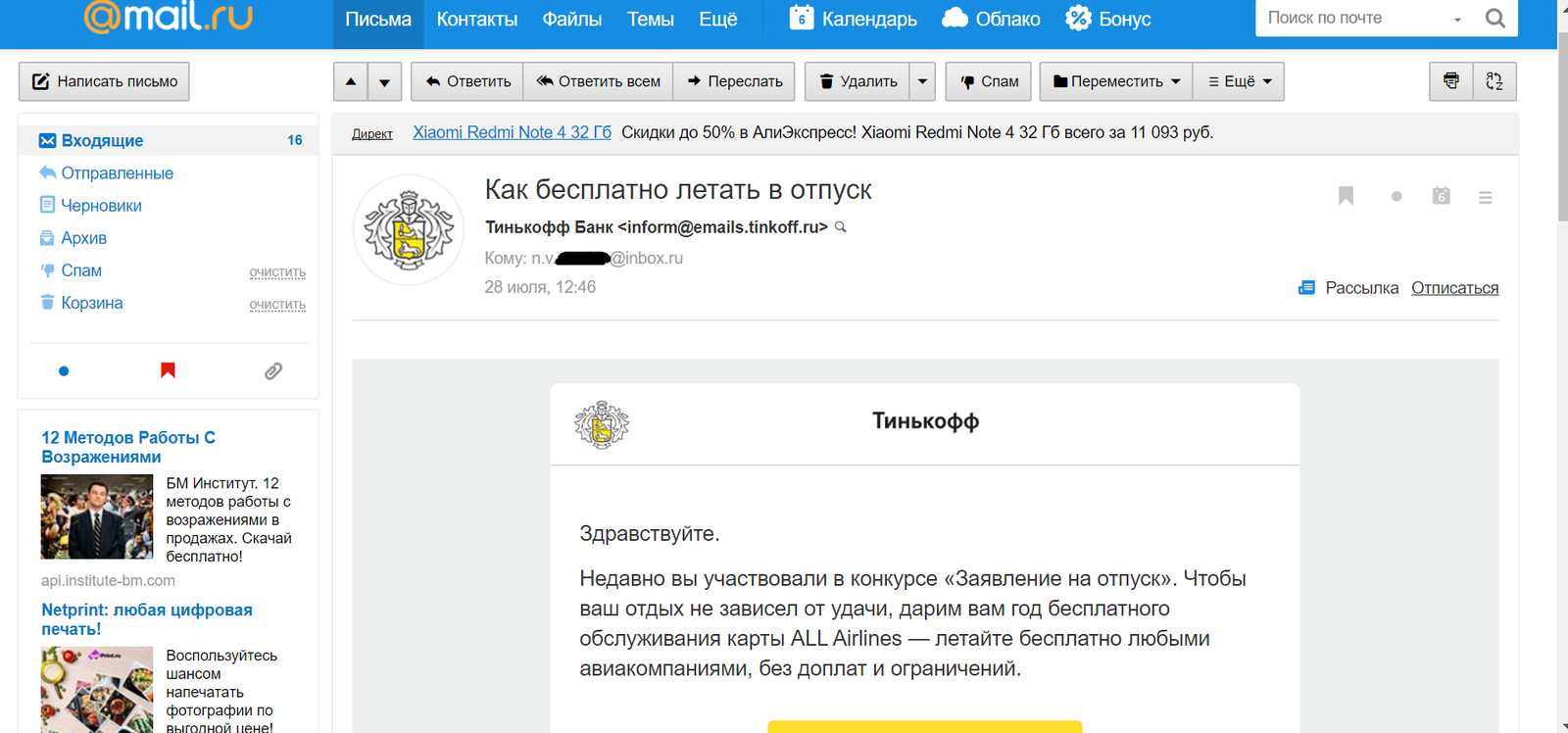This screenshot has height=733, width=1568.
Task: Search messages from sender via small magnifier icon
Action: [840, 227]
